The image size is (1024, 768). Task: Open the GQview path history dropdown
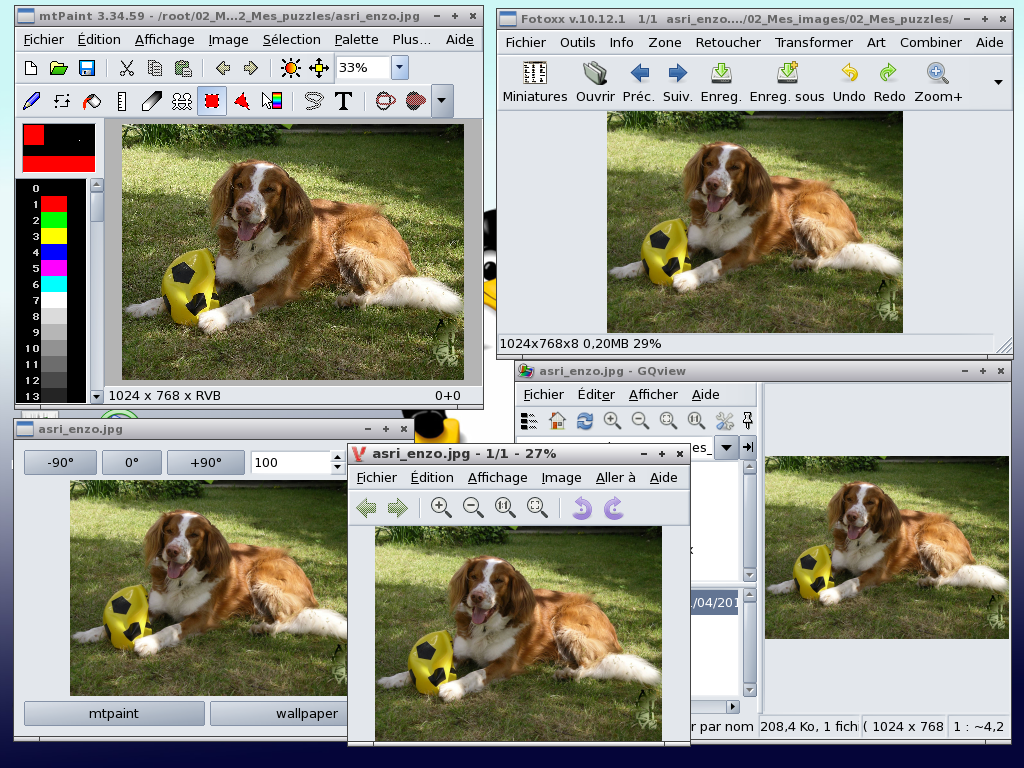coord(726,447)
